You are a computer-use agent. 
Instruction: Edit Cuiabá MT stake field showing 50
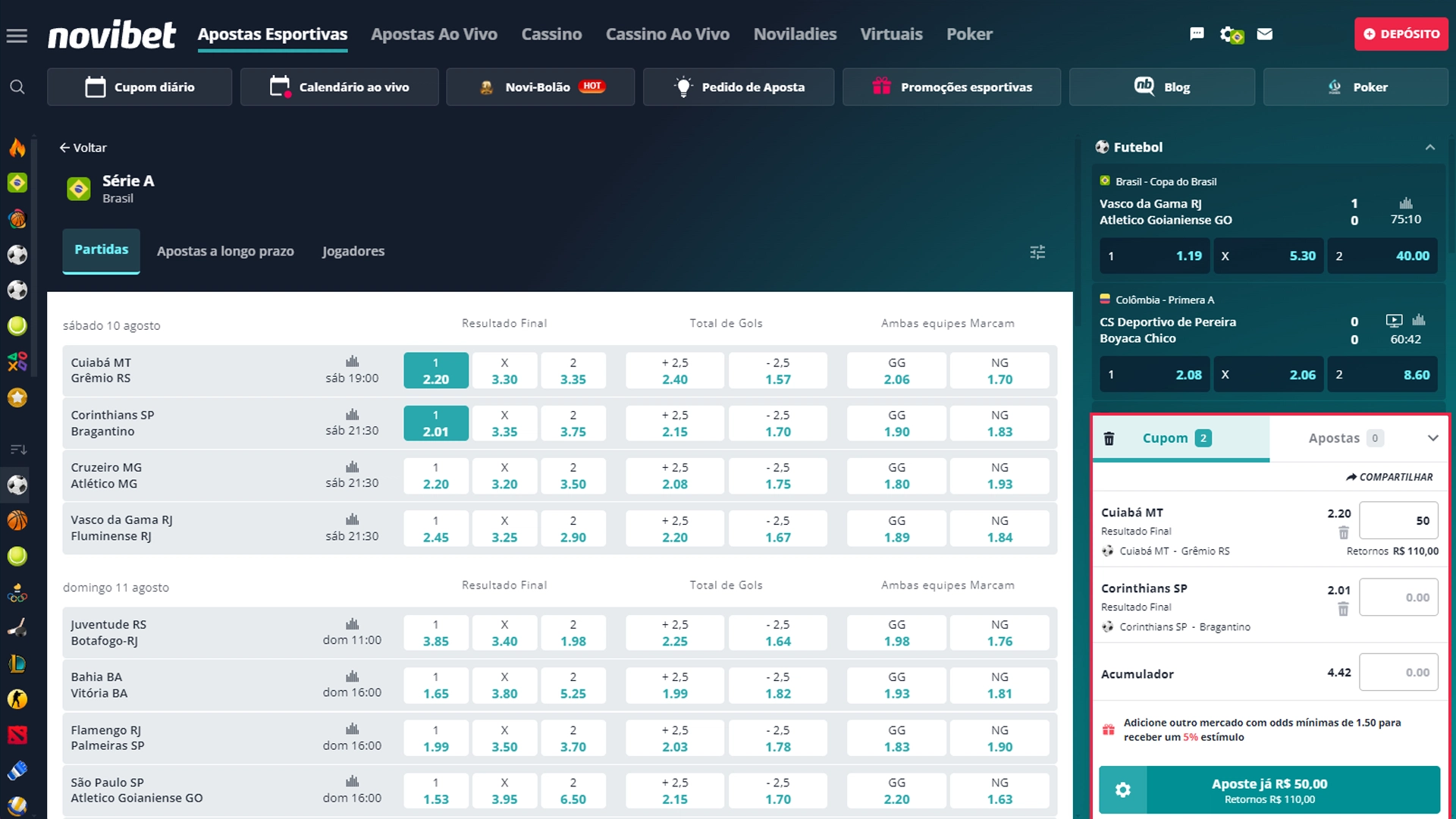tap(1398, 521)
